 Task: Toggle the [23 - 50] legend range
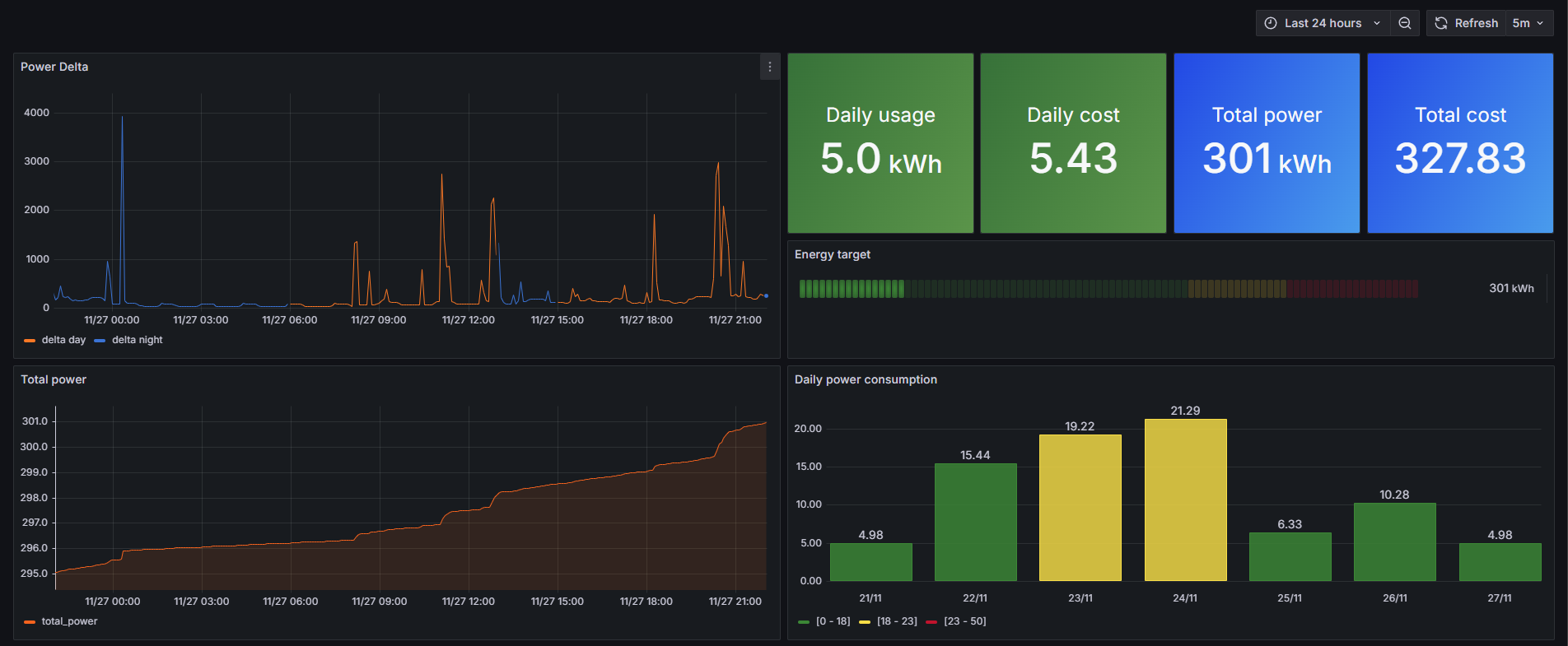pos(964,621)
